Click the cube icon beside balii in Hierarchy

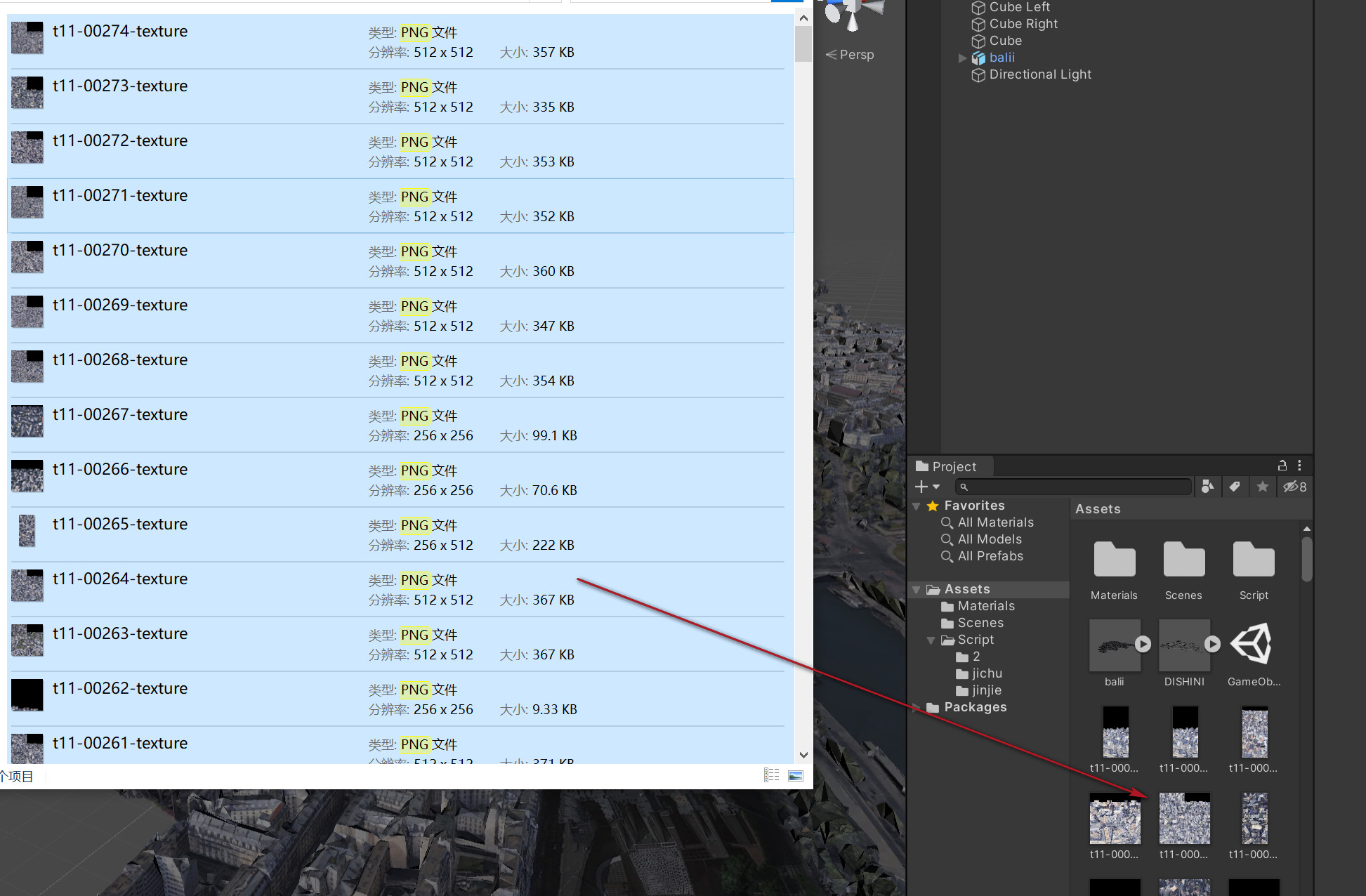978,58
